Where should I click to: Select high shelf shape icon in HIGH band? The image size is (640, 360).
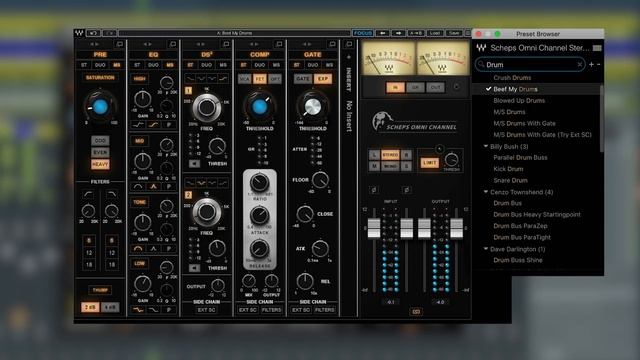coord(153,125)
